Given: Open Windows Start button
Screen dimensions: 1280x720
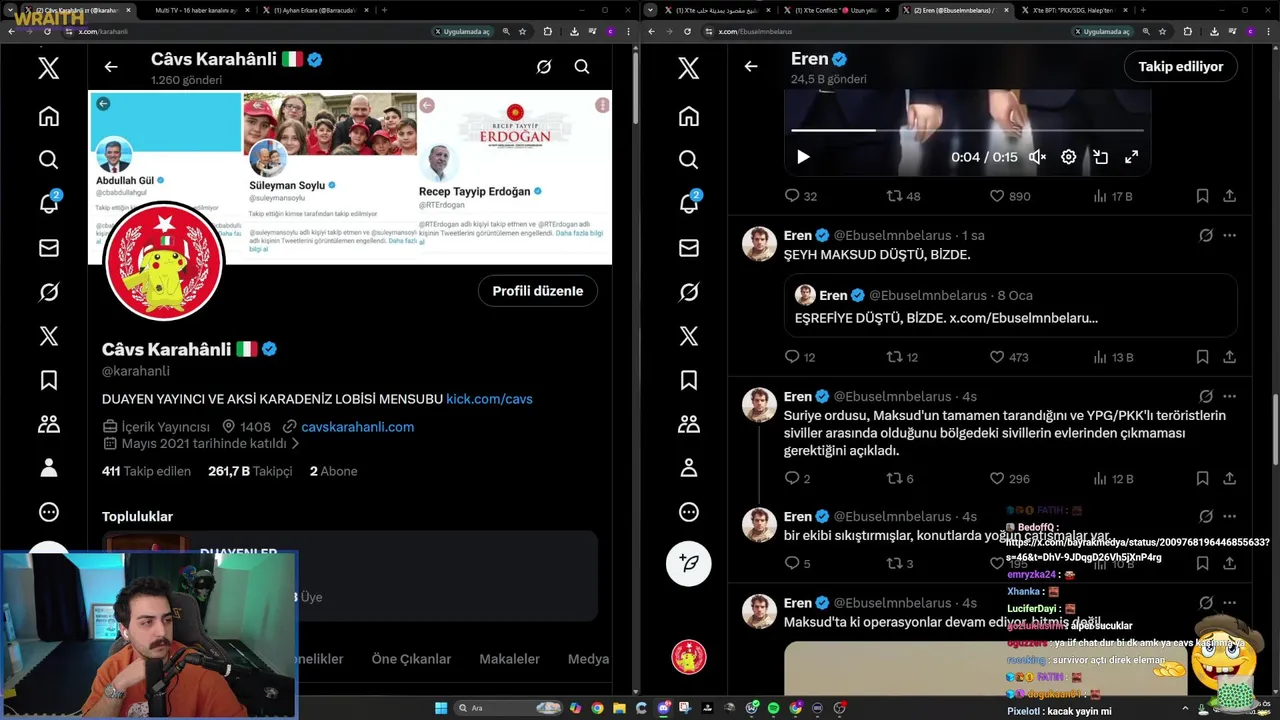Looking at the screenshot, I should pos(441,708).
